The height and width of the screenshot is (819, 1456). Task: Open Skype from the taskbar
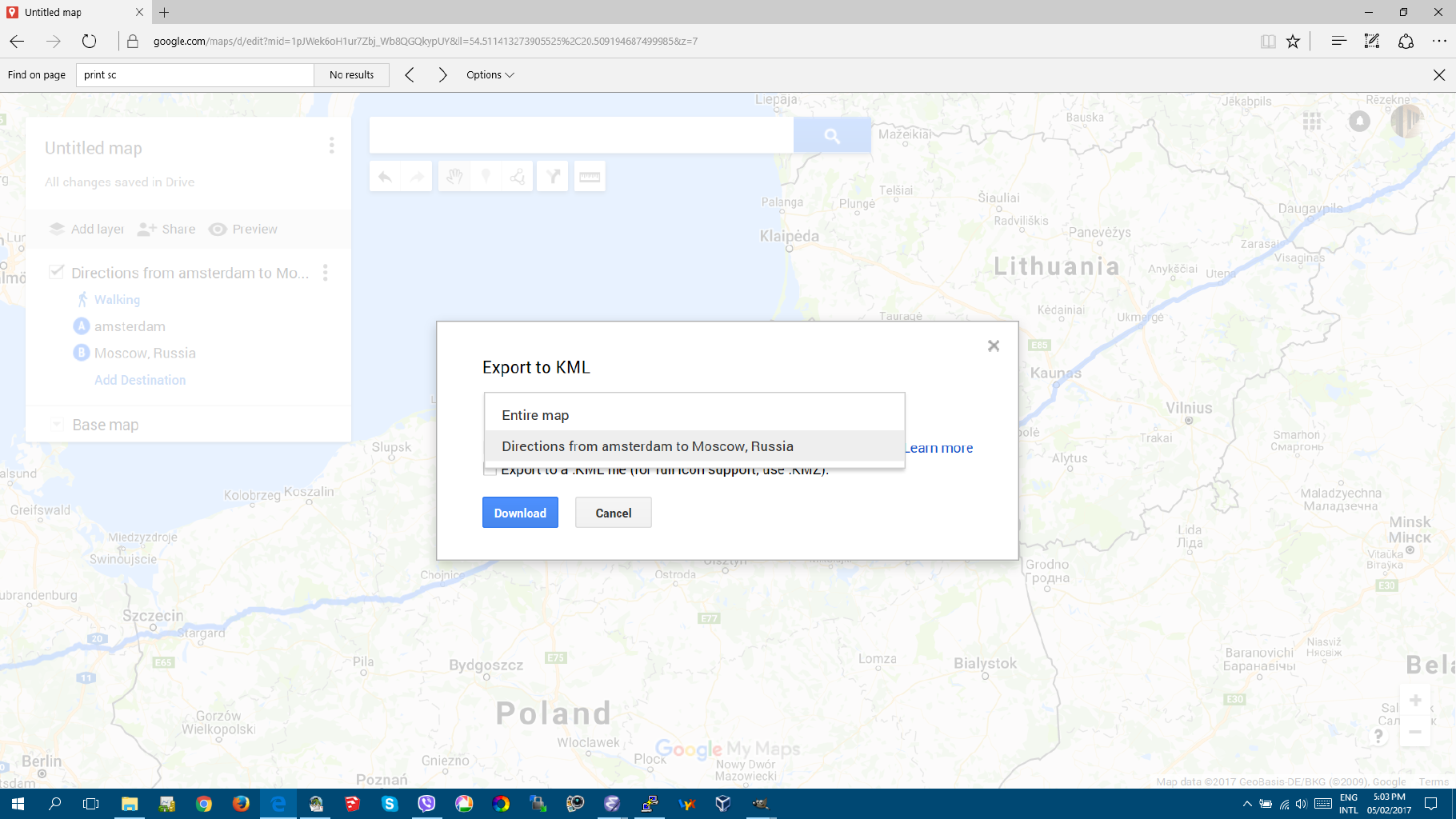(390, 804)
